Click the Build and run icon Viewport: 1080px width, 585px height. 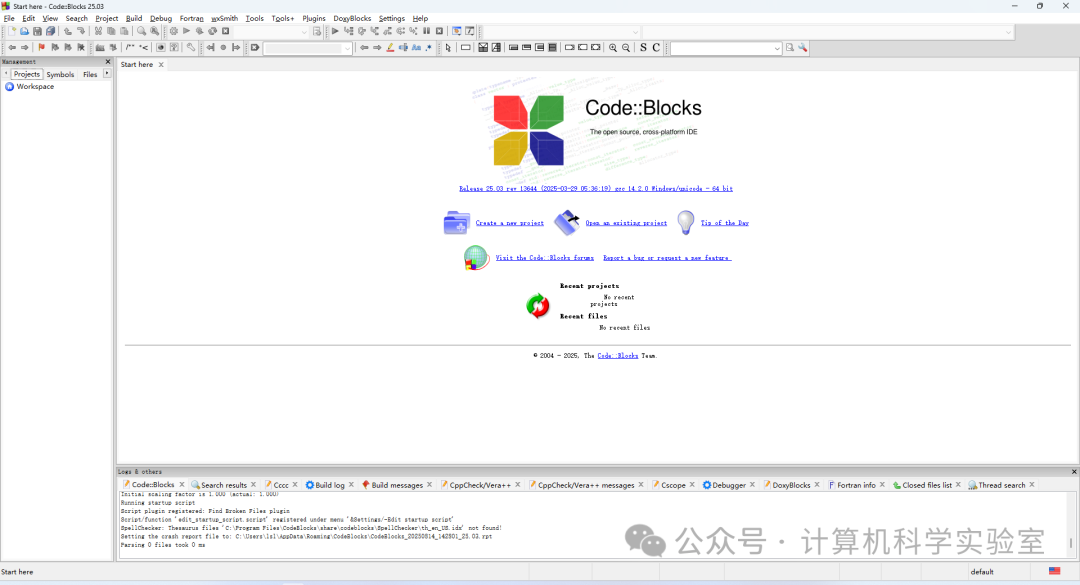pos(199,32)
